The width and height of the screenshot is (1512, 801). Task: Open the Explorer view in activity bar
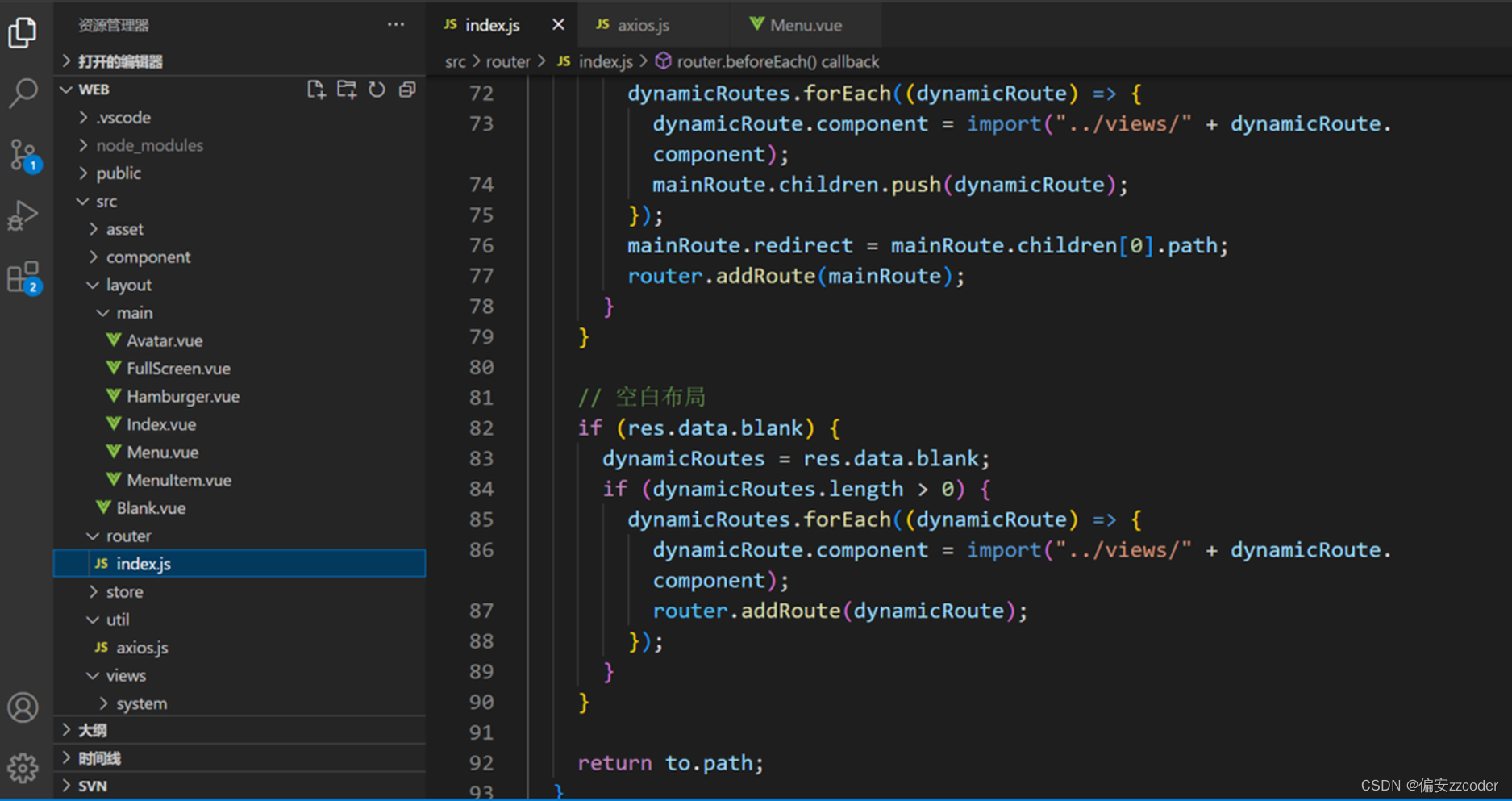coord(23,32)
